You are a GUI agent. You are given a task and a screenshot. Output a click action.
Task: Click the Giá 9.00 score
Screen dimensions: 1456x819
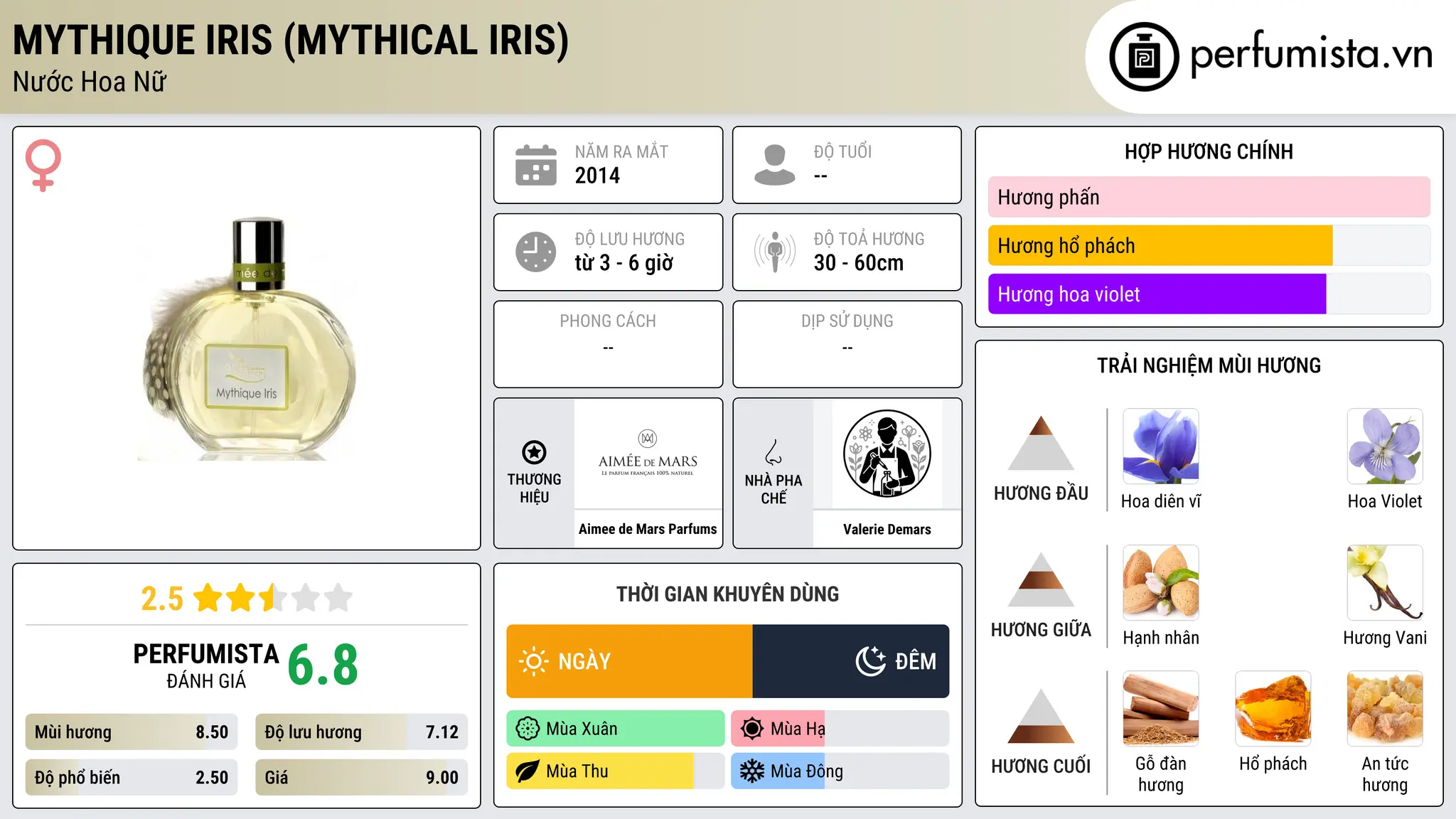point(362,778)
